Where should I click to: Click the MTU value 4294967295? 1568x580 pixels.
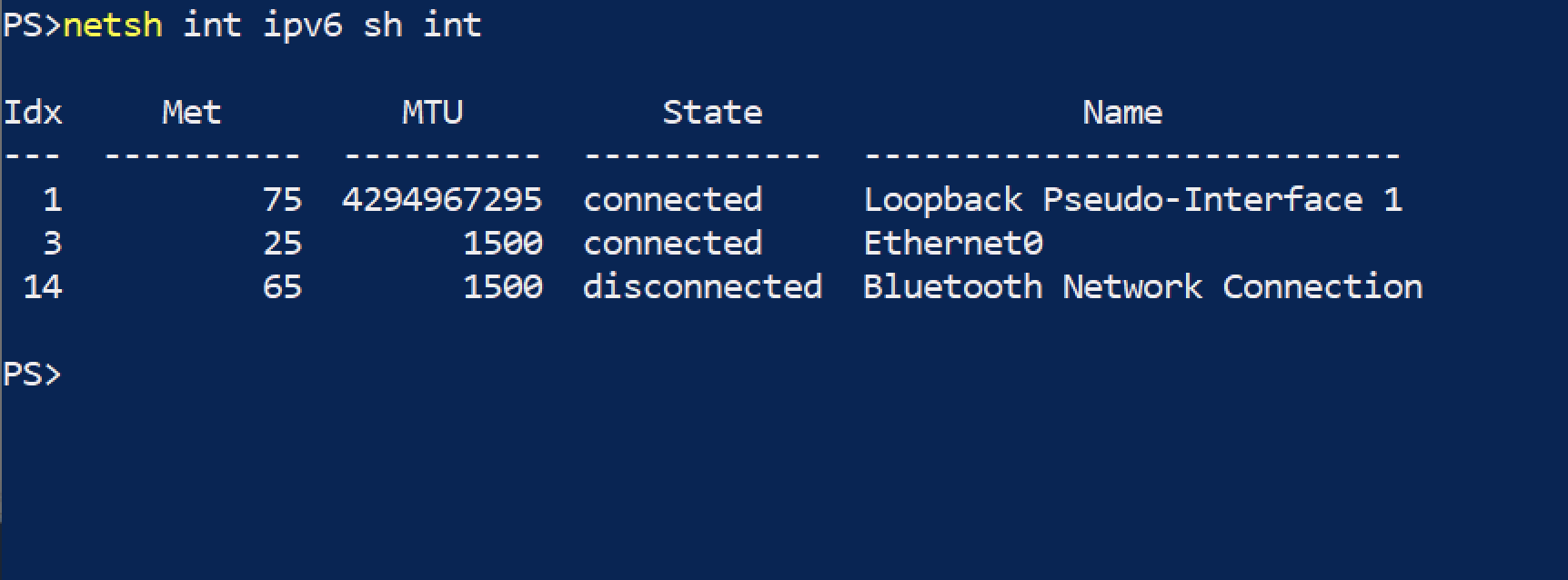[x=442, y=200]
